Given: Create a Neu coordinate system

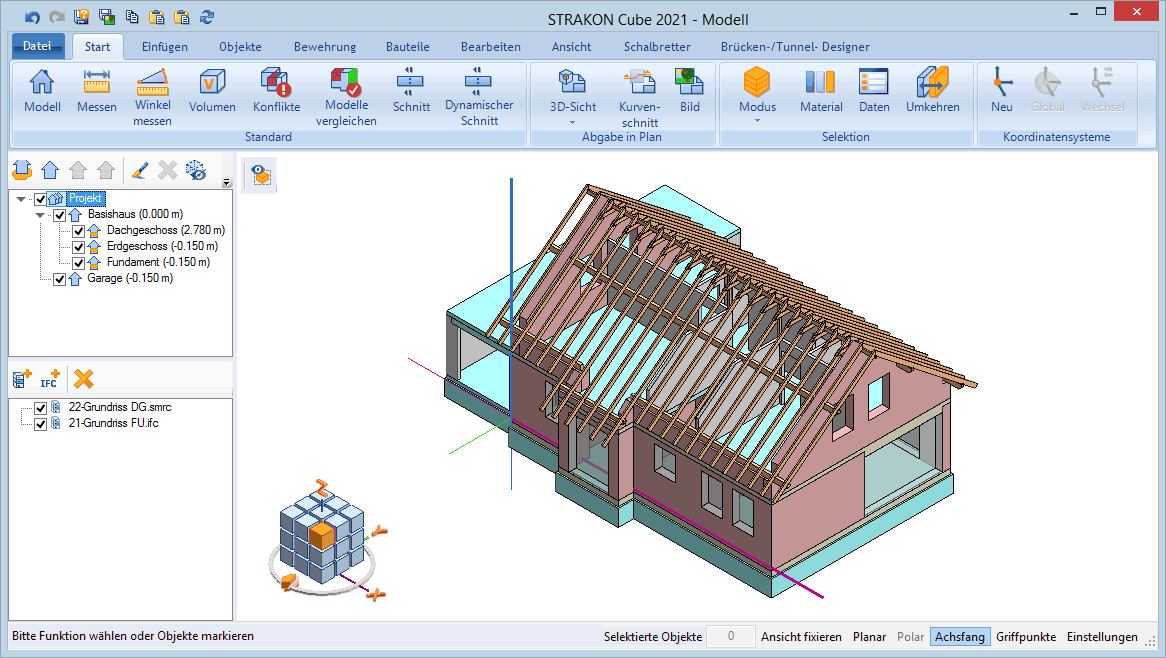Looking at the screenshot, I should tap(1002, 91).
